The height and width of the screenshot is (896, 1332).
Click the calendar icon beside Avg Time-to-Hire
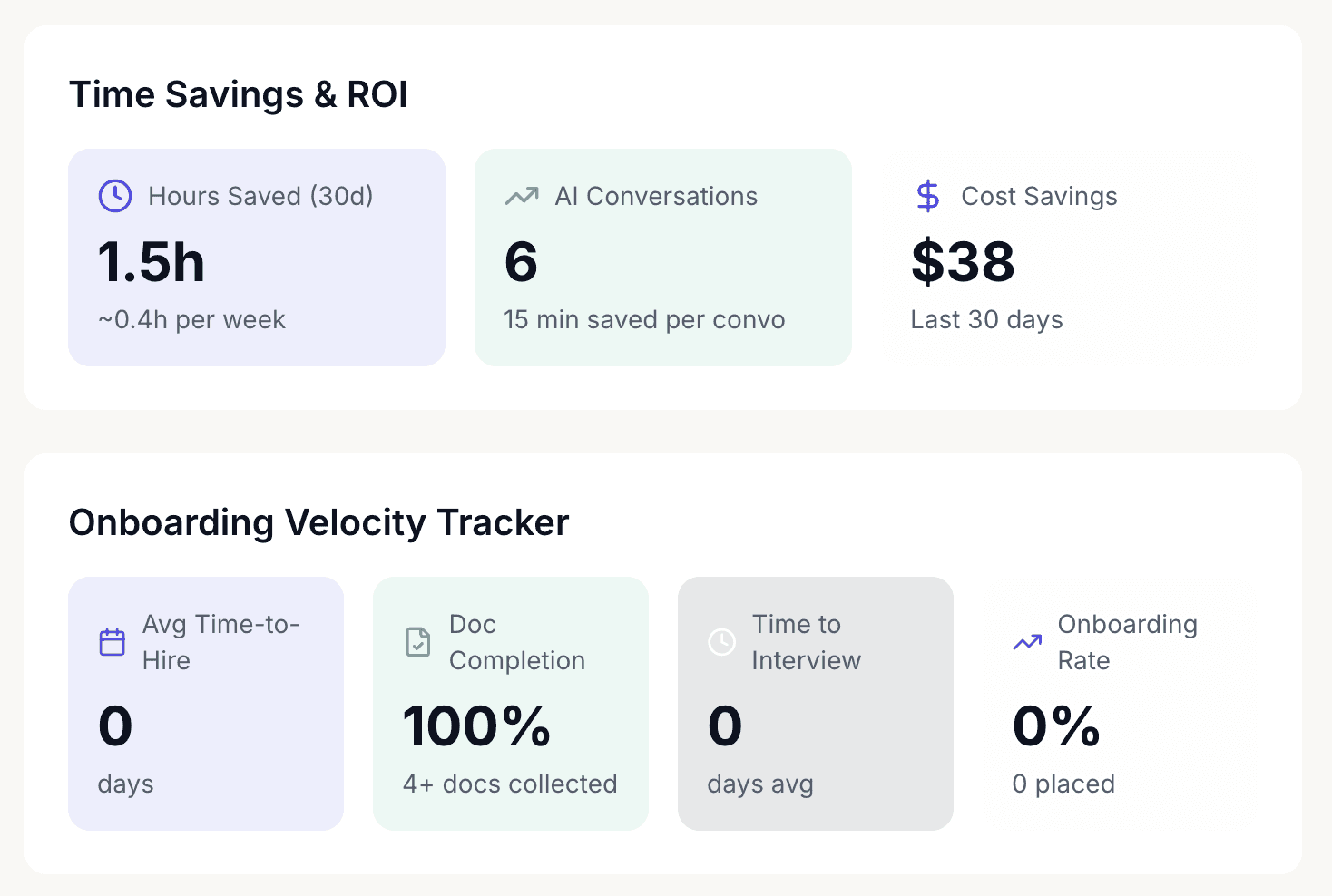coord(112,641)
